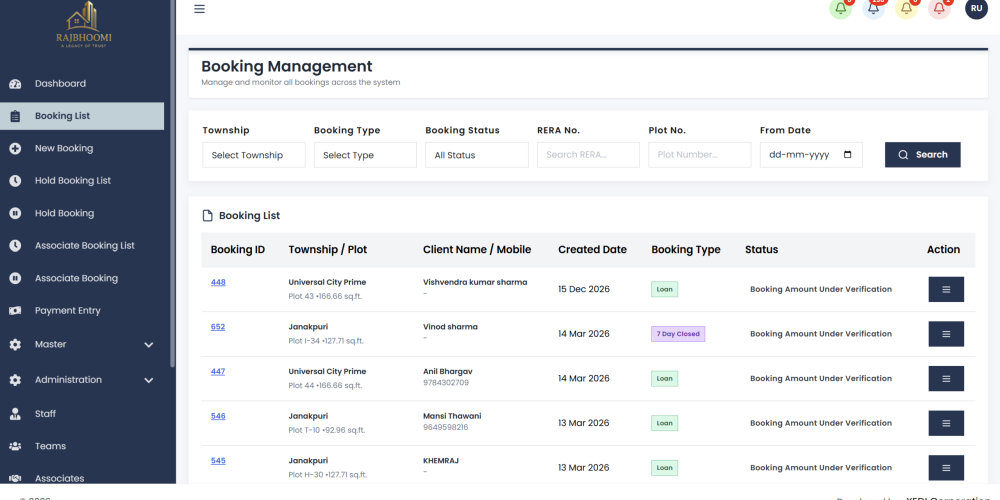Click the RU user avatar

pyautogui.click(x=976, y=9)
